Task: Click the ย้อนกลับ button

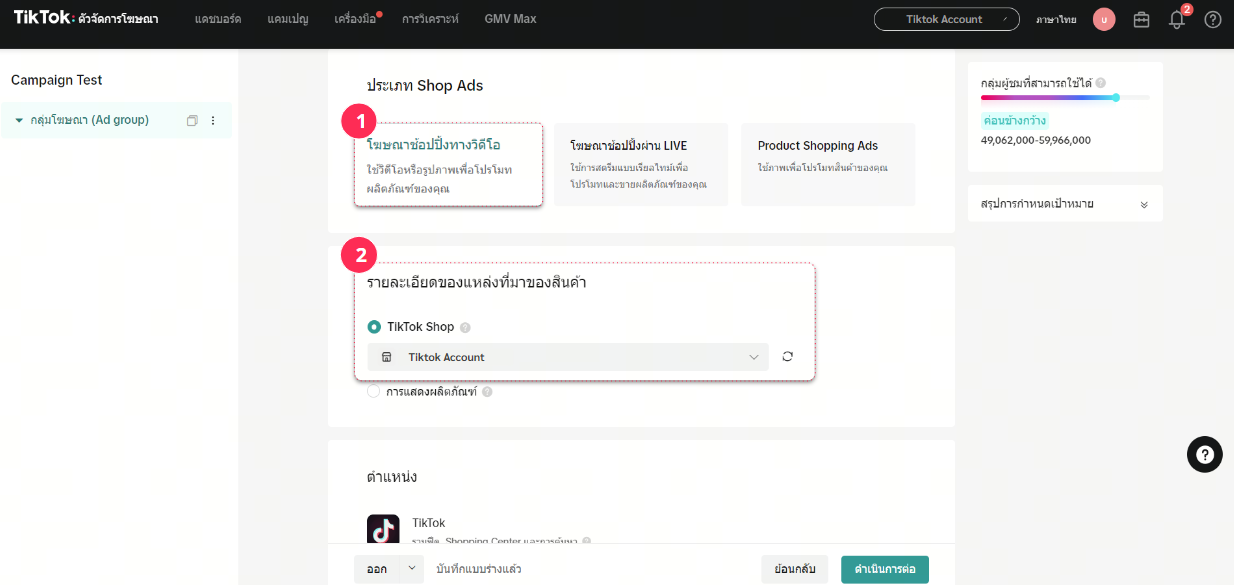Action: click(x=795, y=569)
